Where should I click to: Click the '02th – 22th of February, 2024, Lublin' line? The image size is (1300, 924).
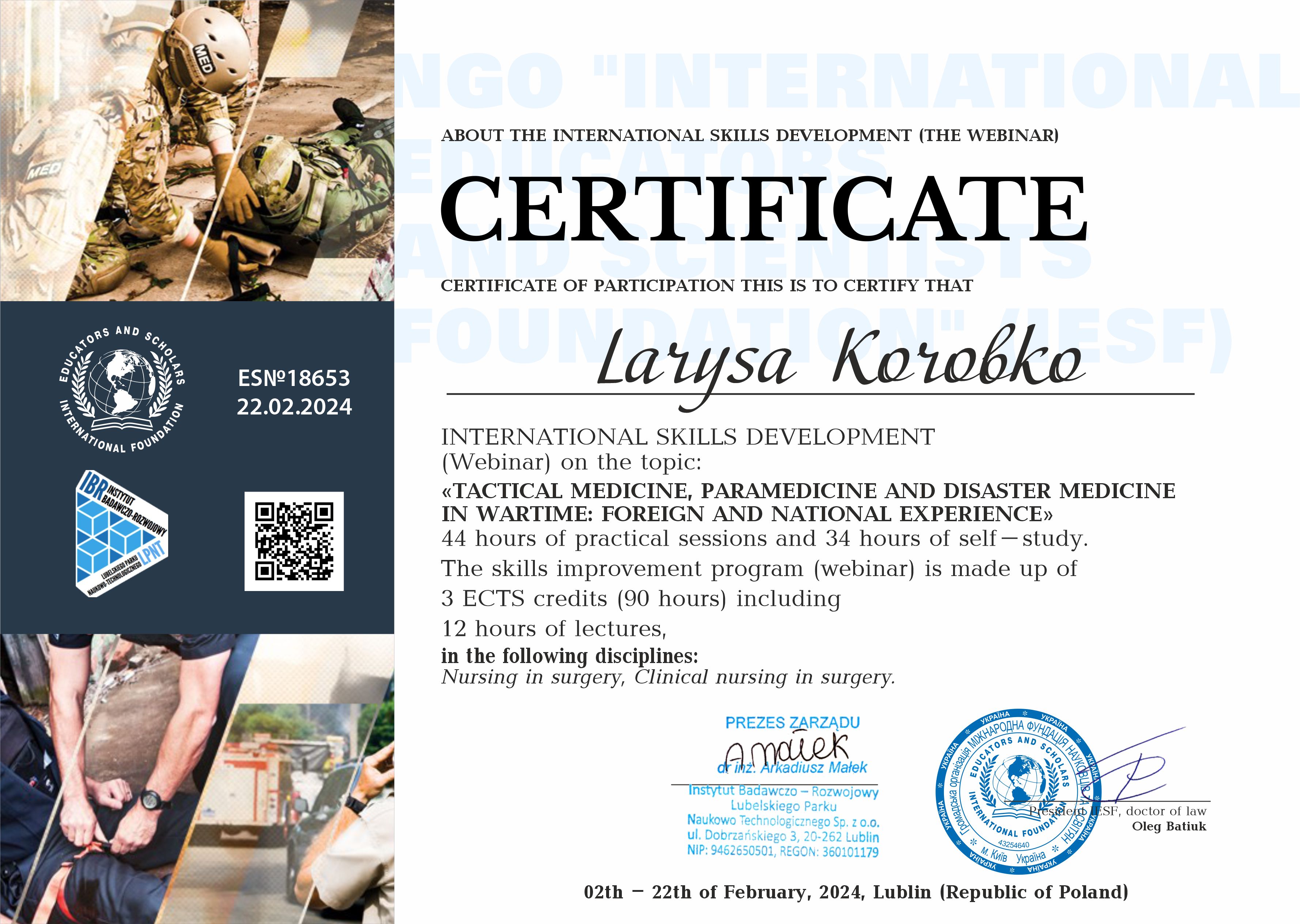[x=856, y=892]
